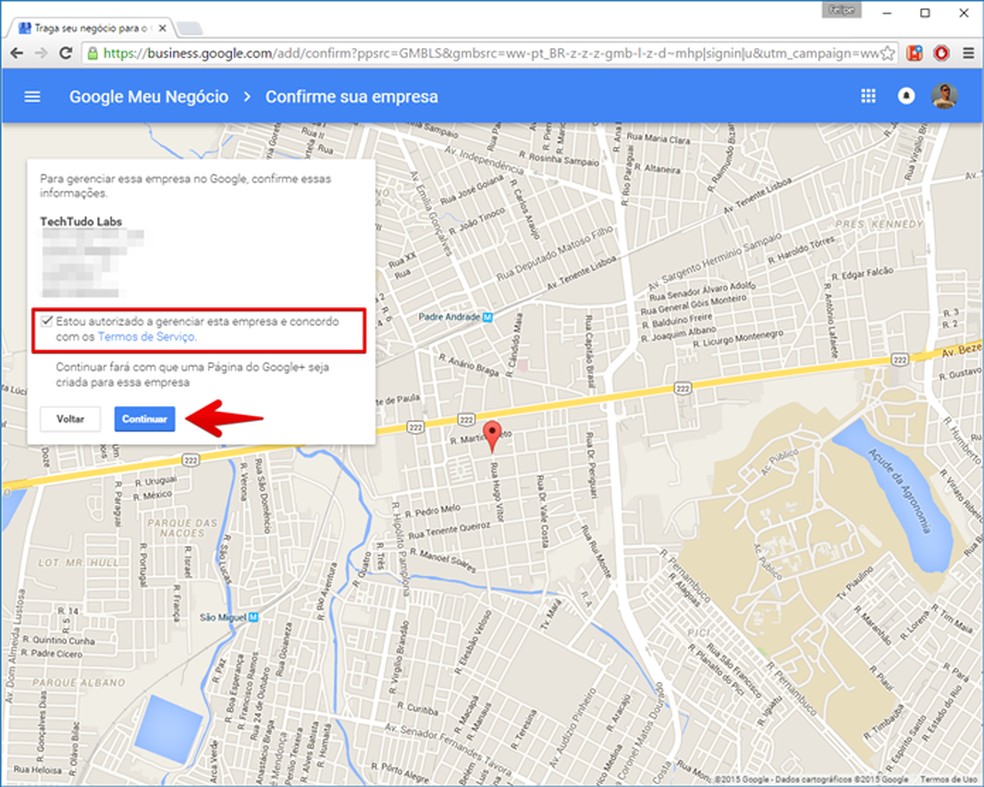Click the PRES. KENNEDY neighborhood label
This screenshot has height=787, width=984.
(879, 224)
